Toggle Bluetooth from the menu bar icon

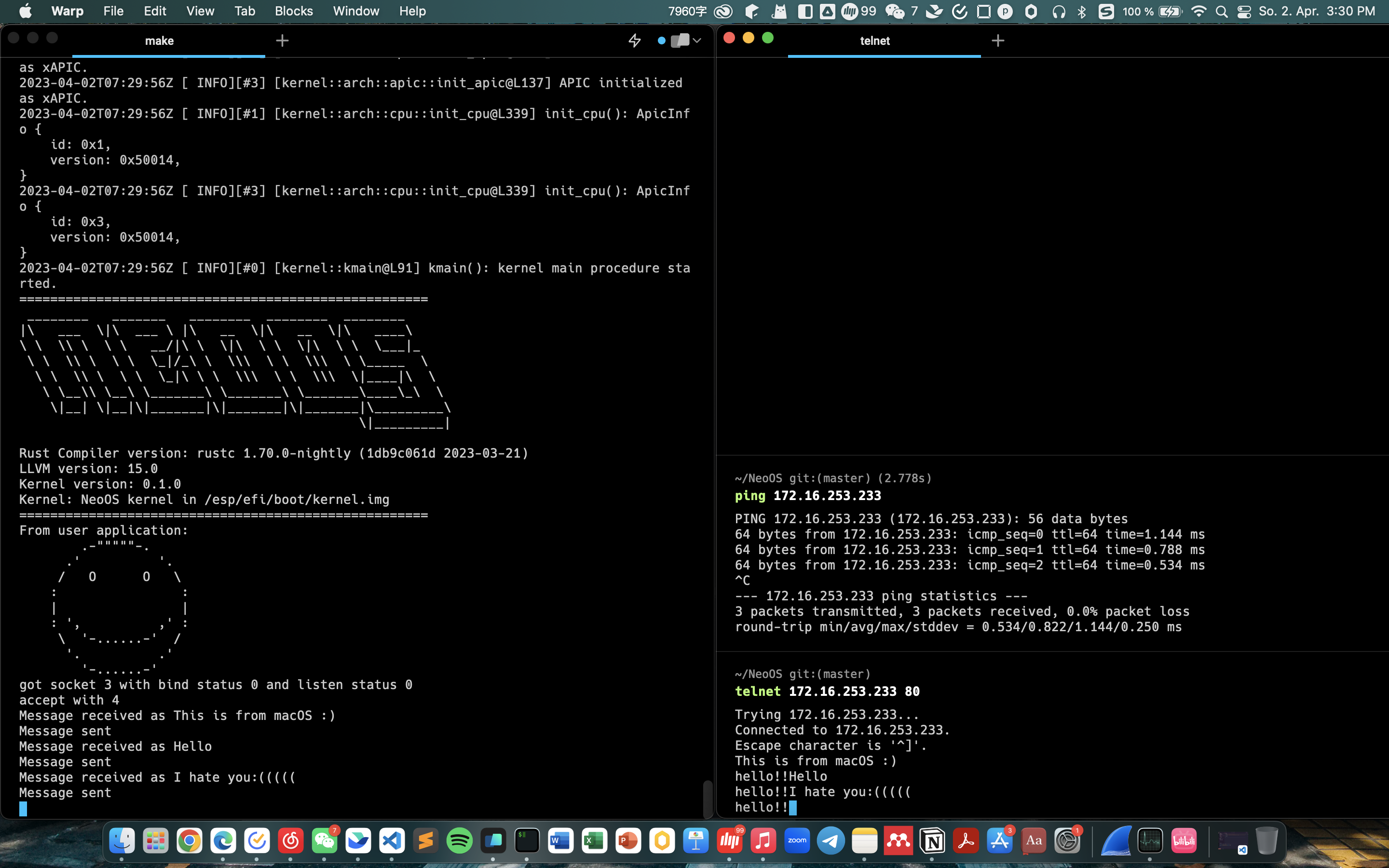[x=1082, y=12]
